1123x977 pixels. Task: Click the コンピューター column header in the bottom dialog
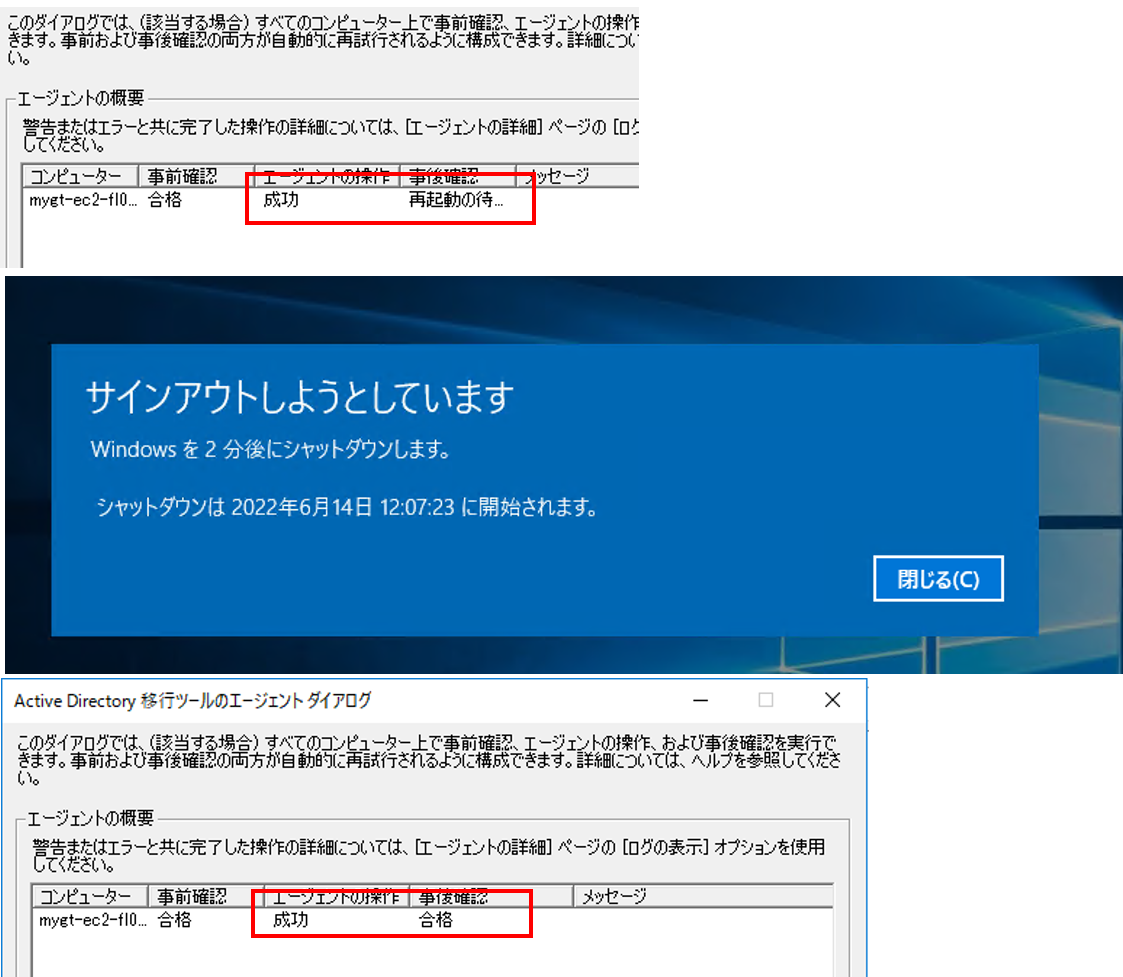pyautogui.click(x=90, y=896)
